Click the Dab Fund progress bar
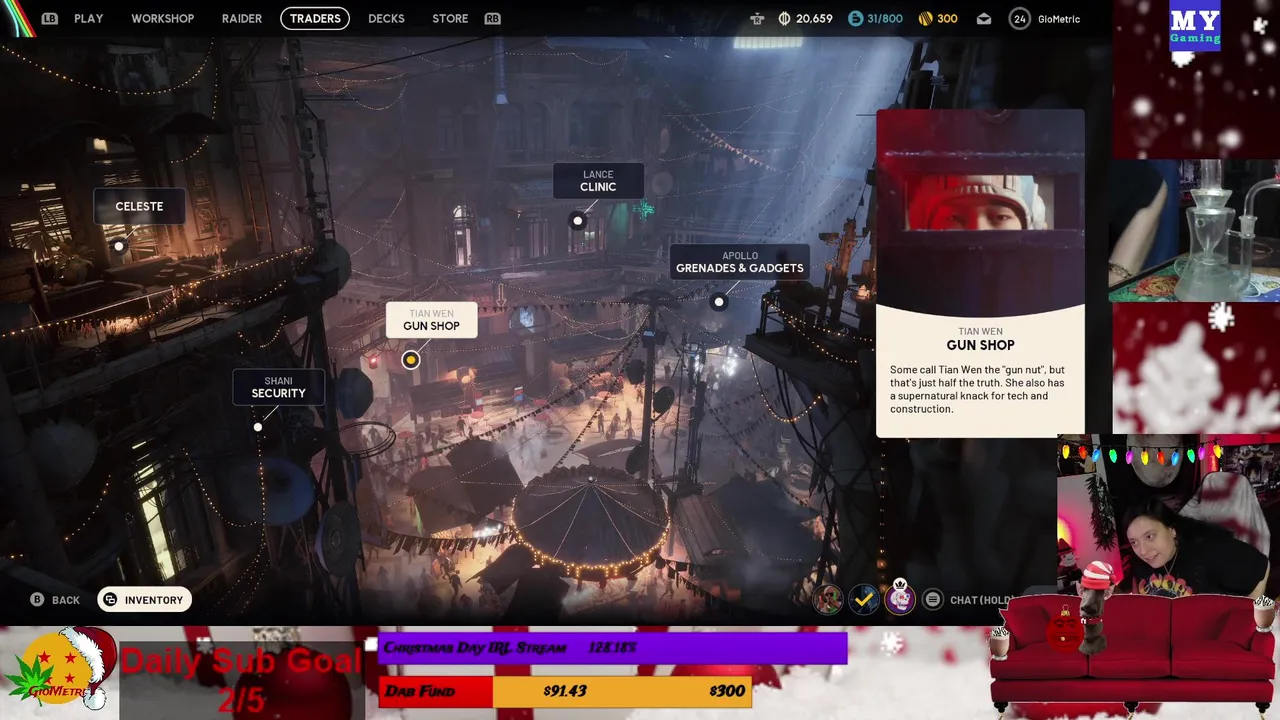Image resolution: width=1280 pixels, height=720 pixels. 565,691
